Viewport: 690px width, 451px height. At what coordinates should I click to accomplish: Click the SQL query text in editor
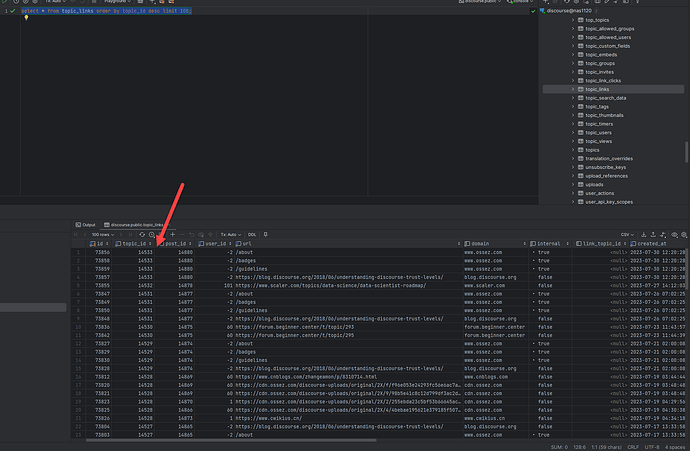tap(106, 11)
